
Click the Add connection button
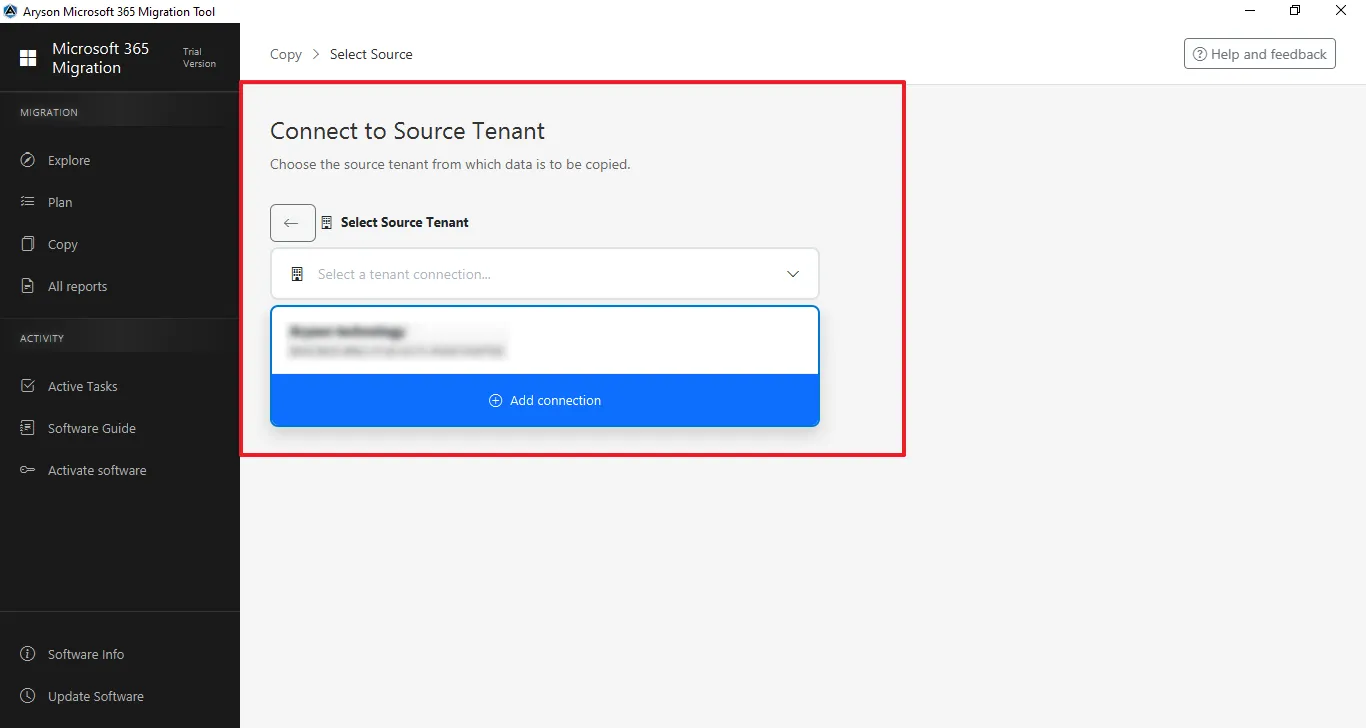point(545,400)
